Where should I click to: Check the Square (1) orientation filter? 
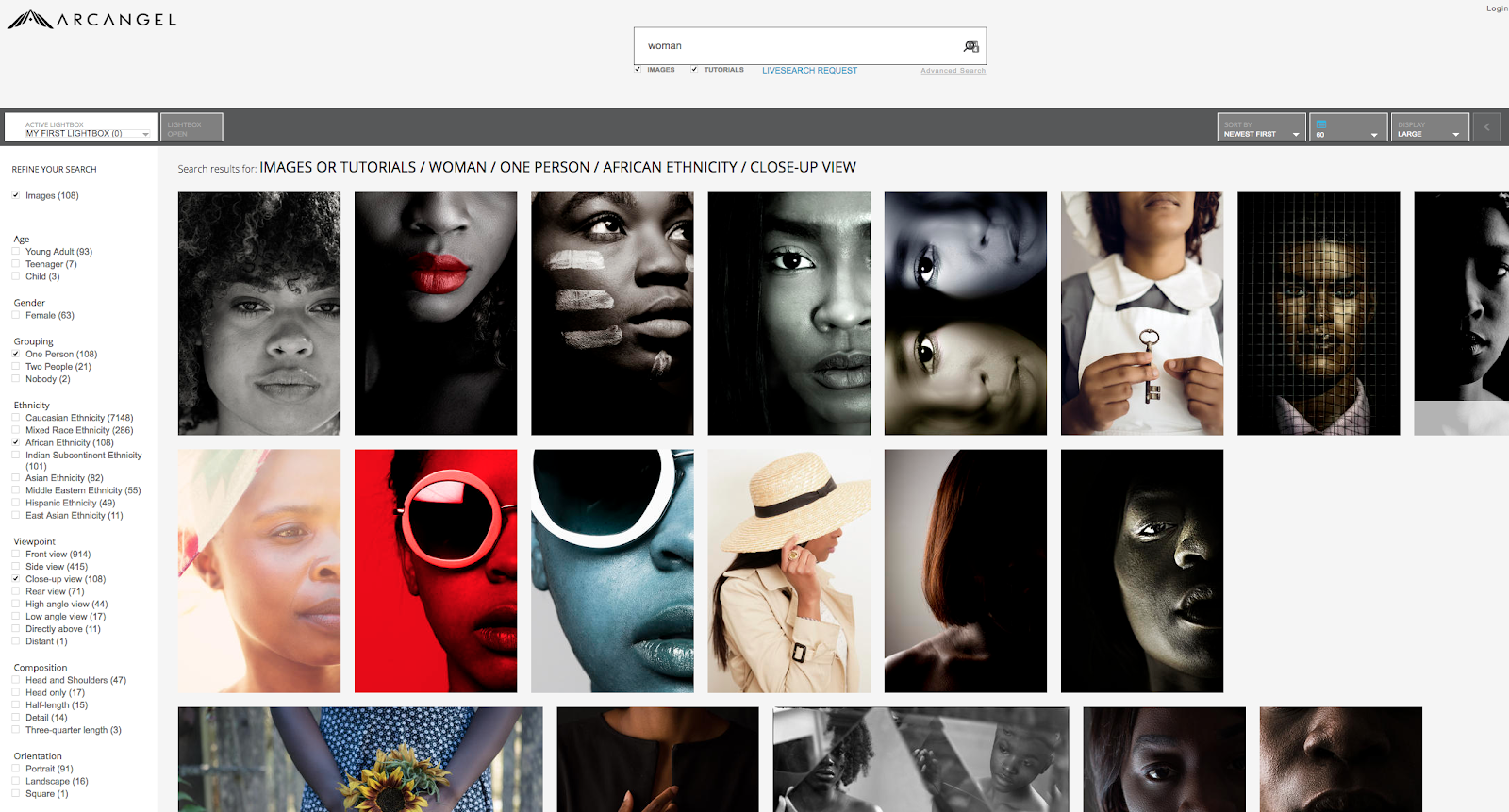16,794
